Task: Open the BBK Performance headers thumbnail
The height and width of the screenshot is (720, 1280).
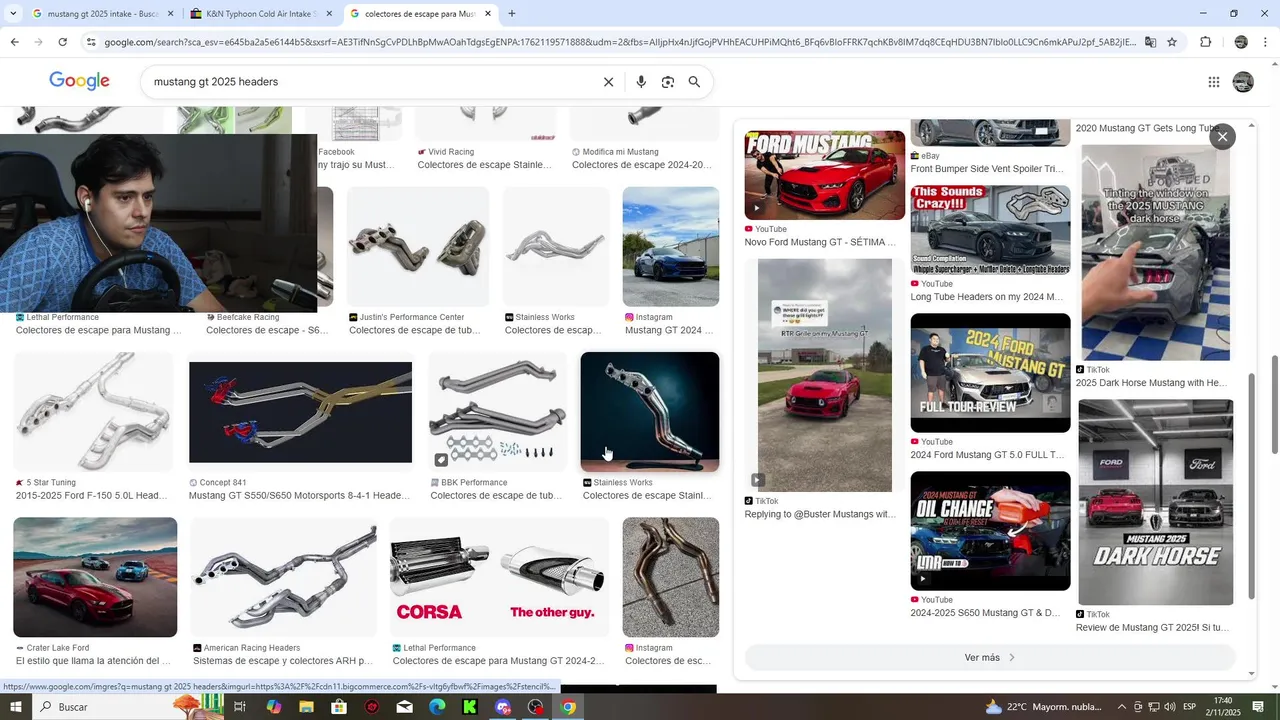Action: pos(497,412)
